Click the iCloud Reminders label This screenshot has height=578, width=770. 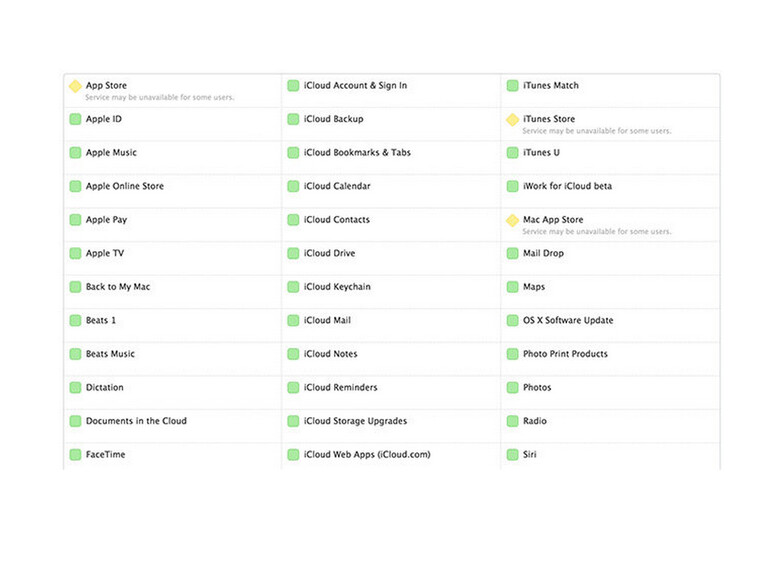[x=340, y=387]
